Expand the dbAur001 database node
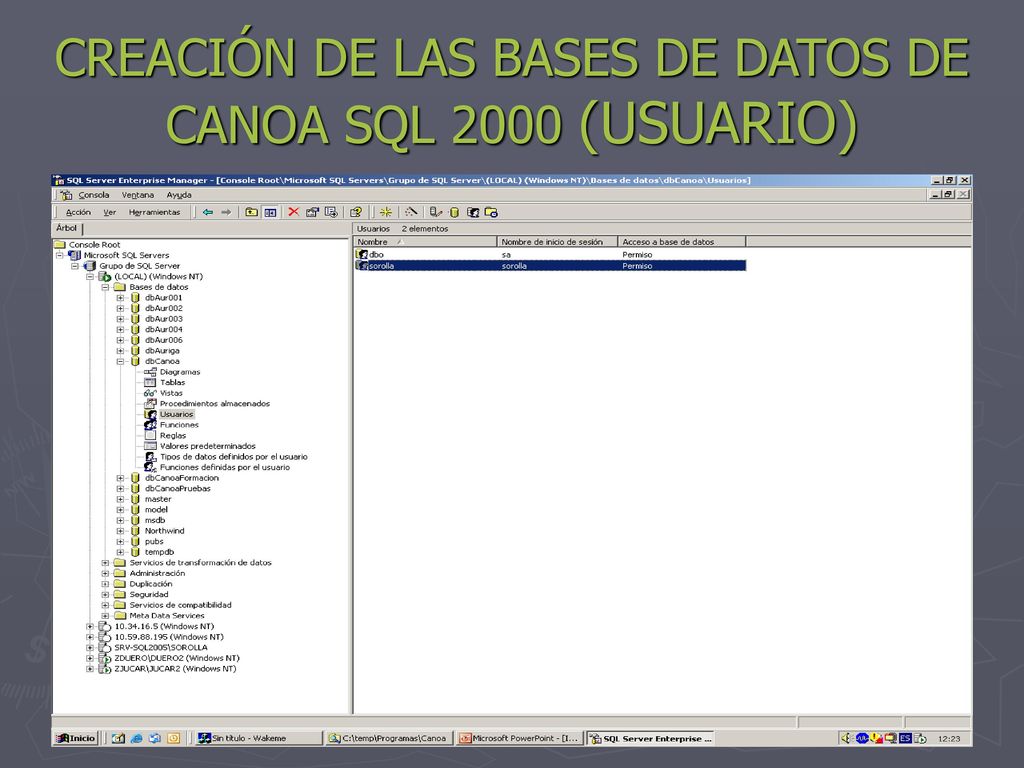 (120, 298)
